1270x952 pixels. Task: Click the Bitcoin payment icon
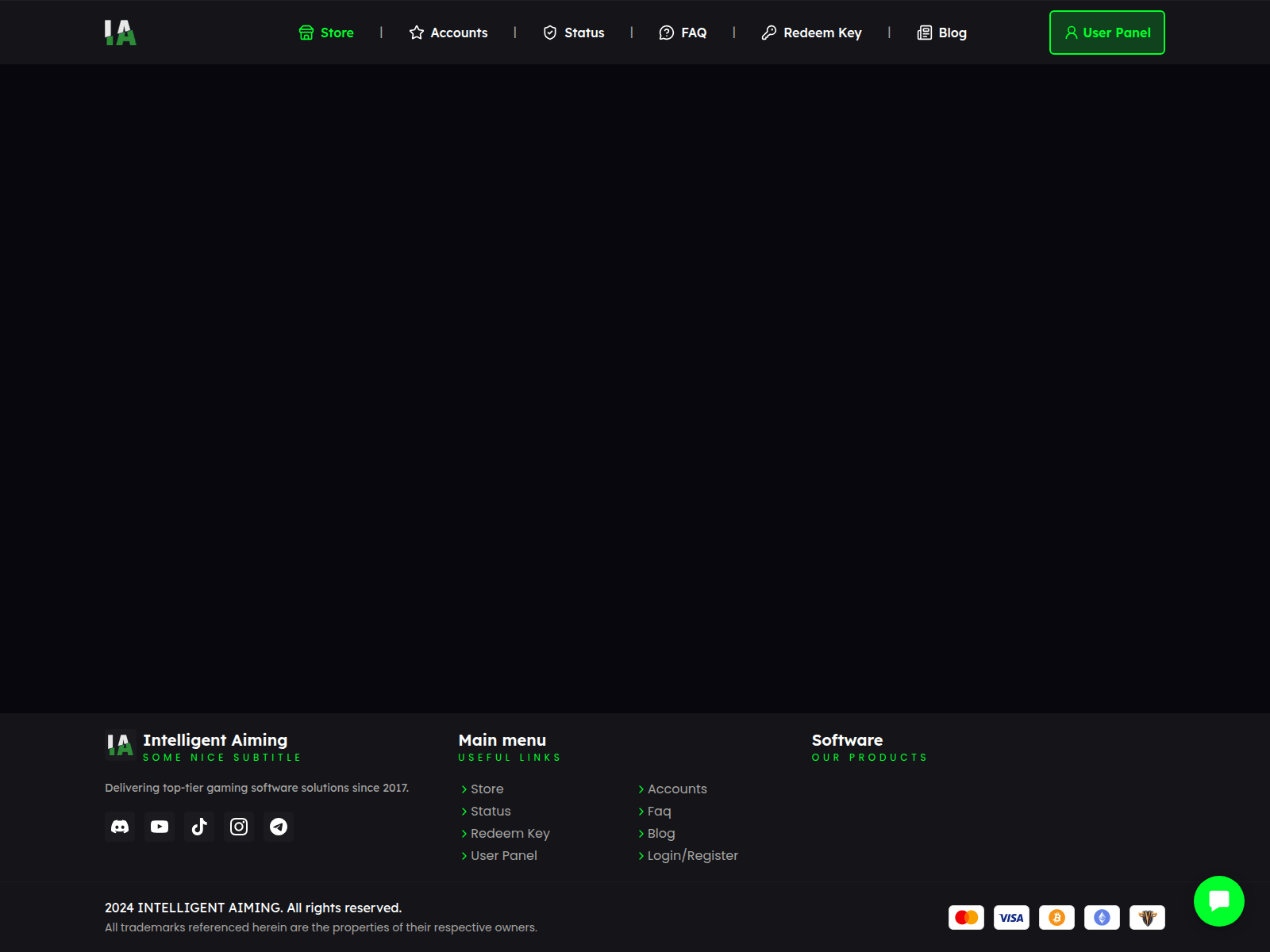tap(1056, 917)
